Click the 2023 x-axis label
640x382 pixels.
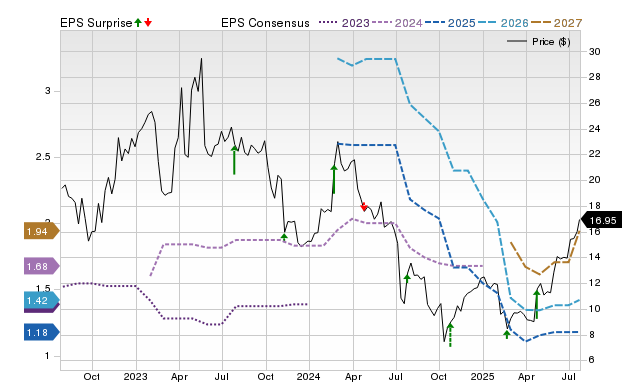coord(136,376)
